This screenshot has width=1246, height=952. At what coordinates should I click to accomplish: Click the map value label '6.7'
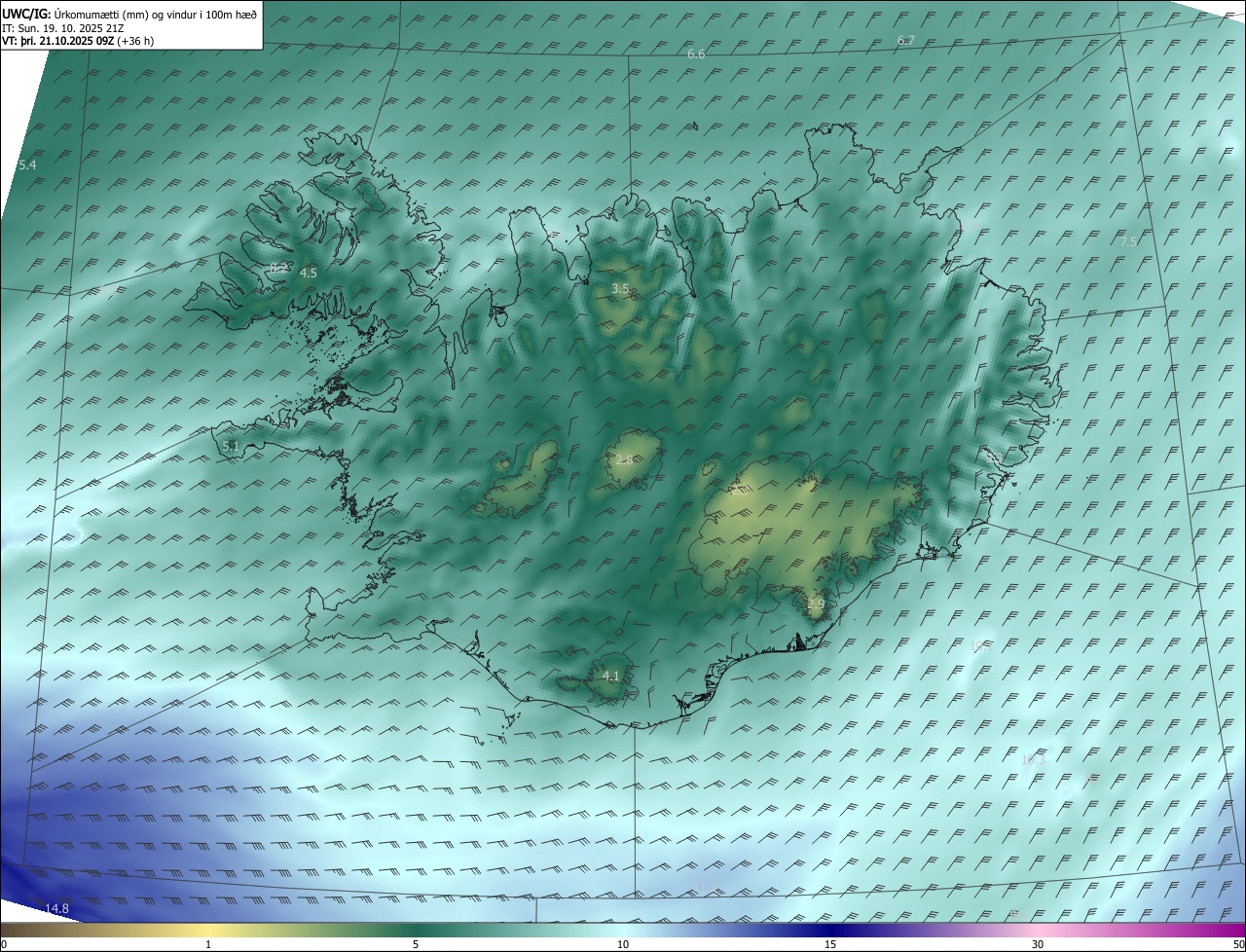906,40
